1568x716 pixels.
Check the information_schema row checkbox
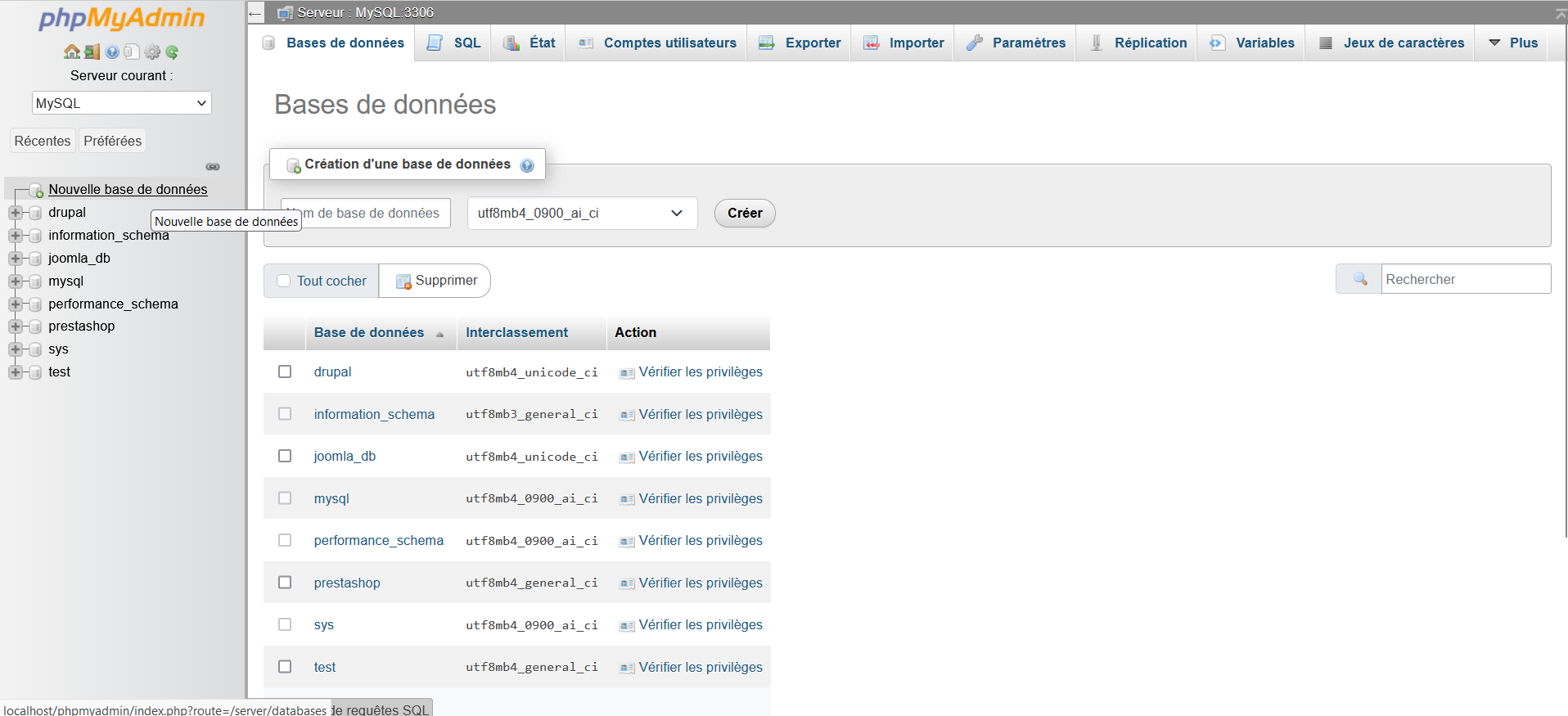[285, 413]
